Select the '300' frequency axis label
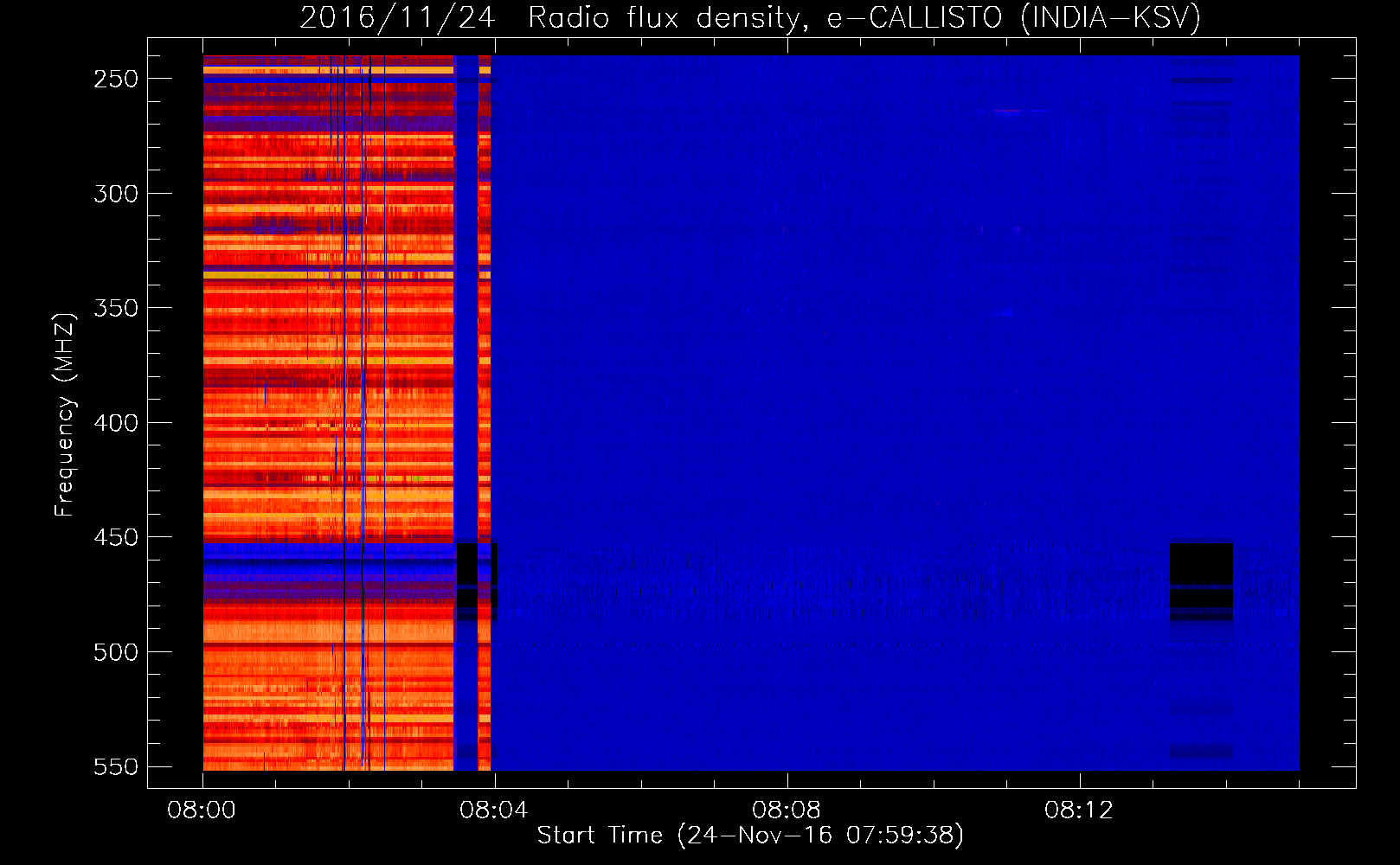1400x865 pixels. point(116,194)
